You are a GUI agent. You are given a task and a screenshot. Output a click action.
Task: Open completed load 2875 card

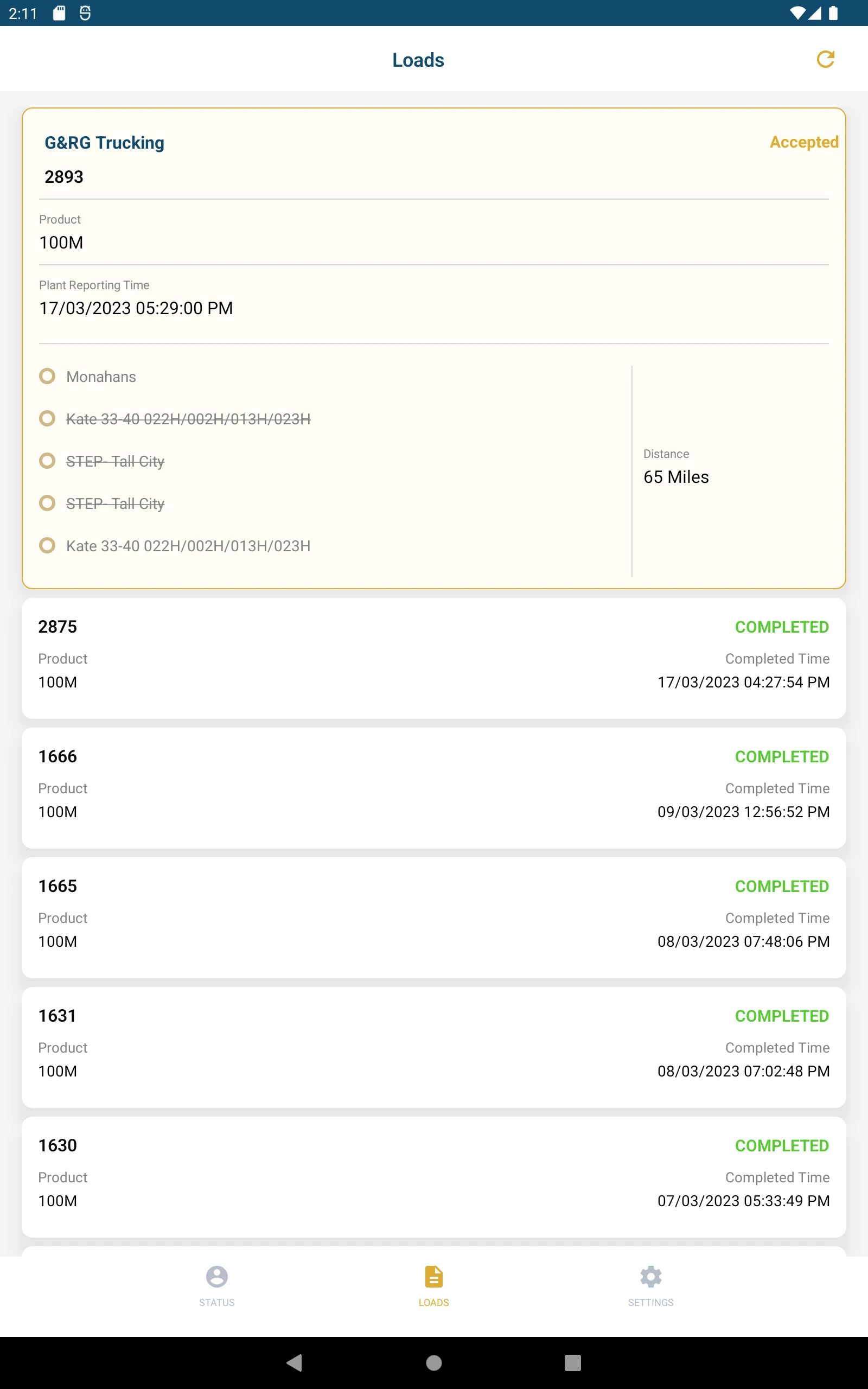434,658
